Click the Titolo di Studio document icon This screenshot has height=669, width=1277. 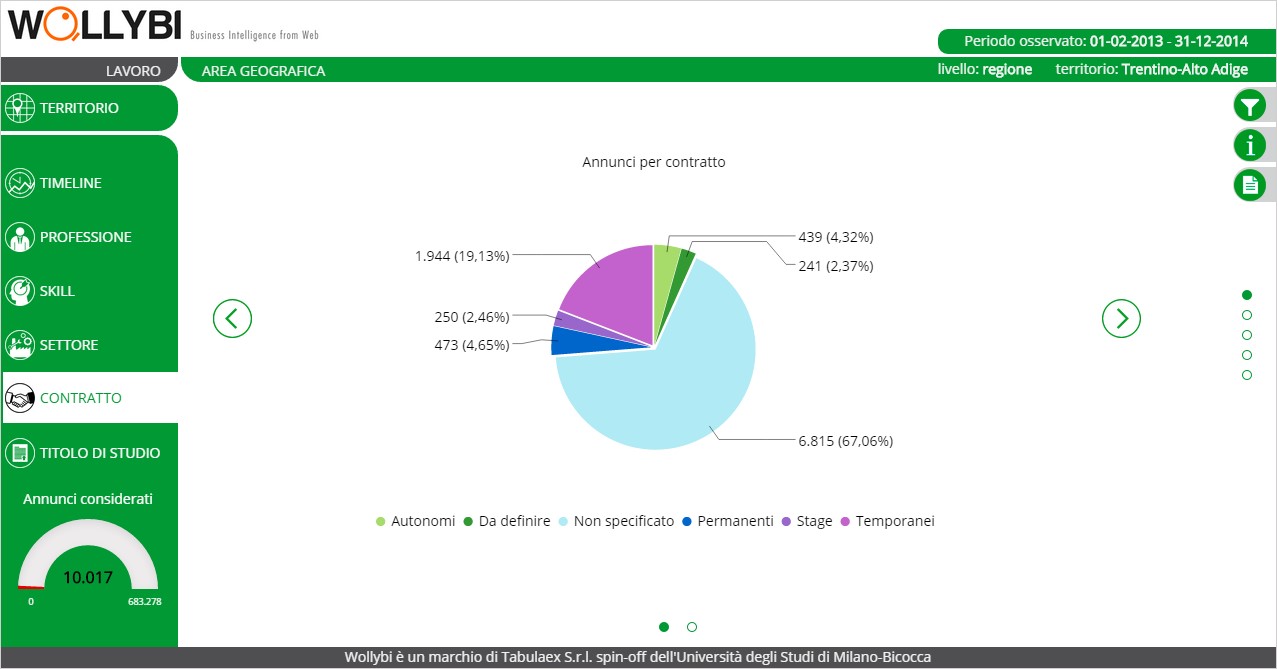[20, 453]
